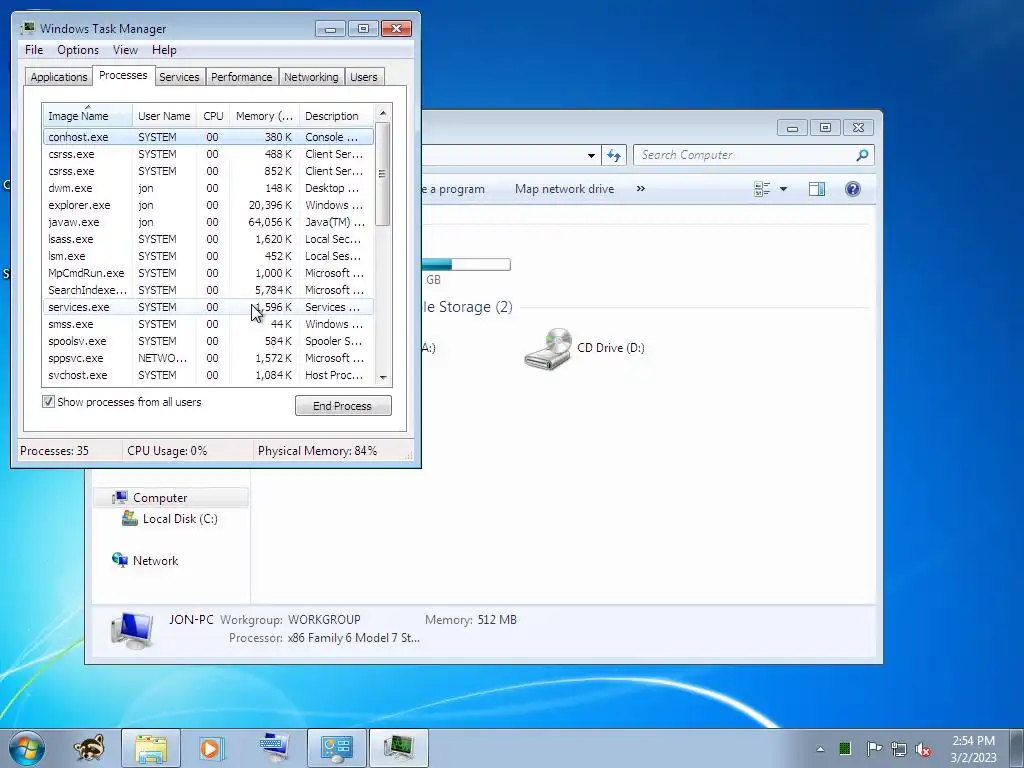Screen dimensions: 1024x768
Task: Toggle the preview pane icon in Explorer
Action: point(816,189)
